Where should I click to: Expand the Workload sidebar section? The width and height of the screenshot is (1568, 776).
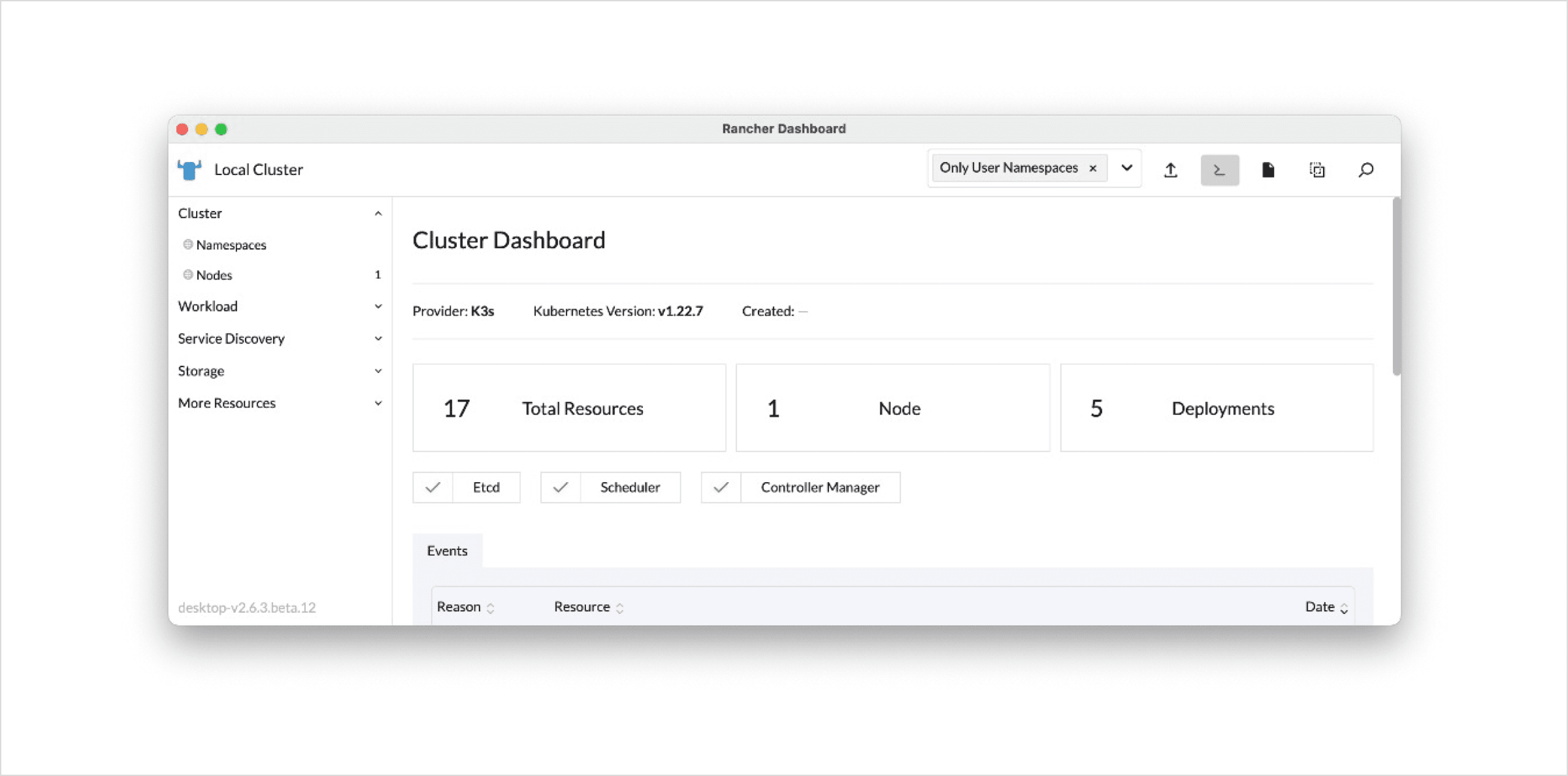(378, 306)
